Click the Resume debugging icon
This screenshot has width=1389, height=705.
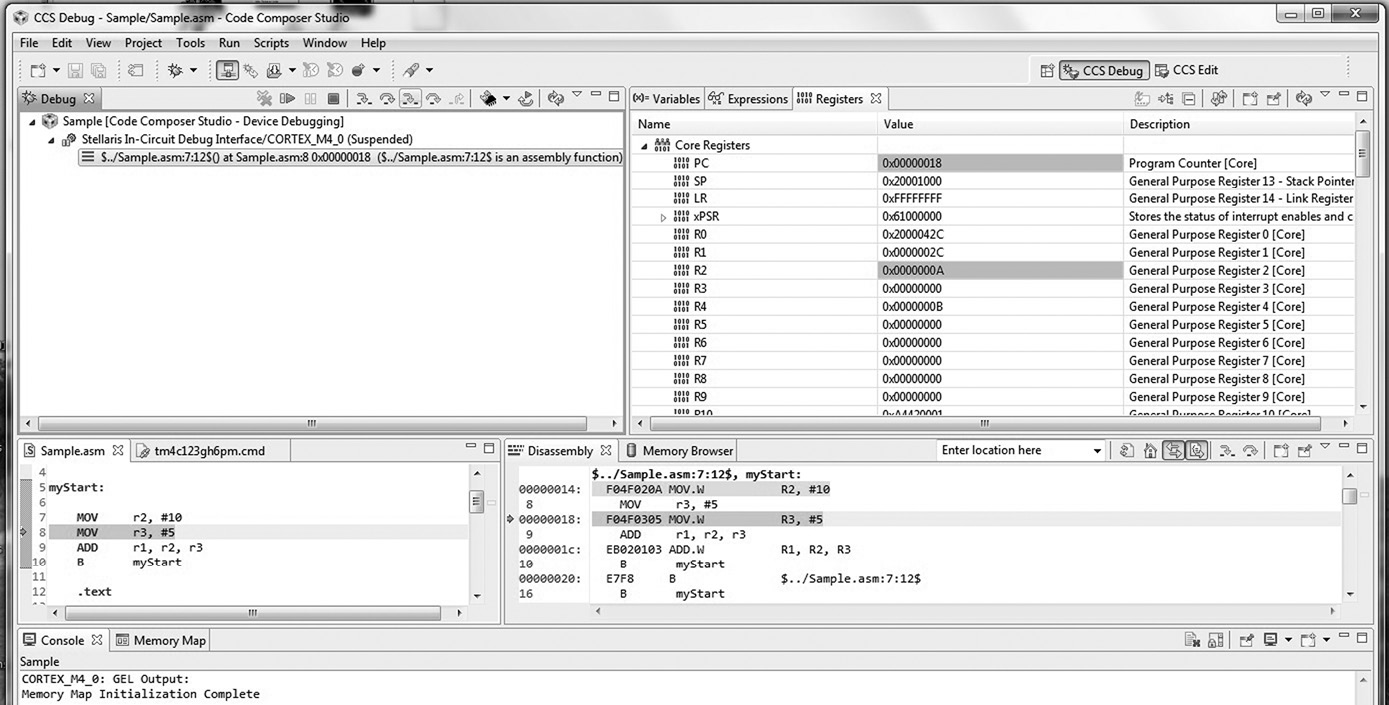click(x=288, y=97)
